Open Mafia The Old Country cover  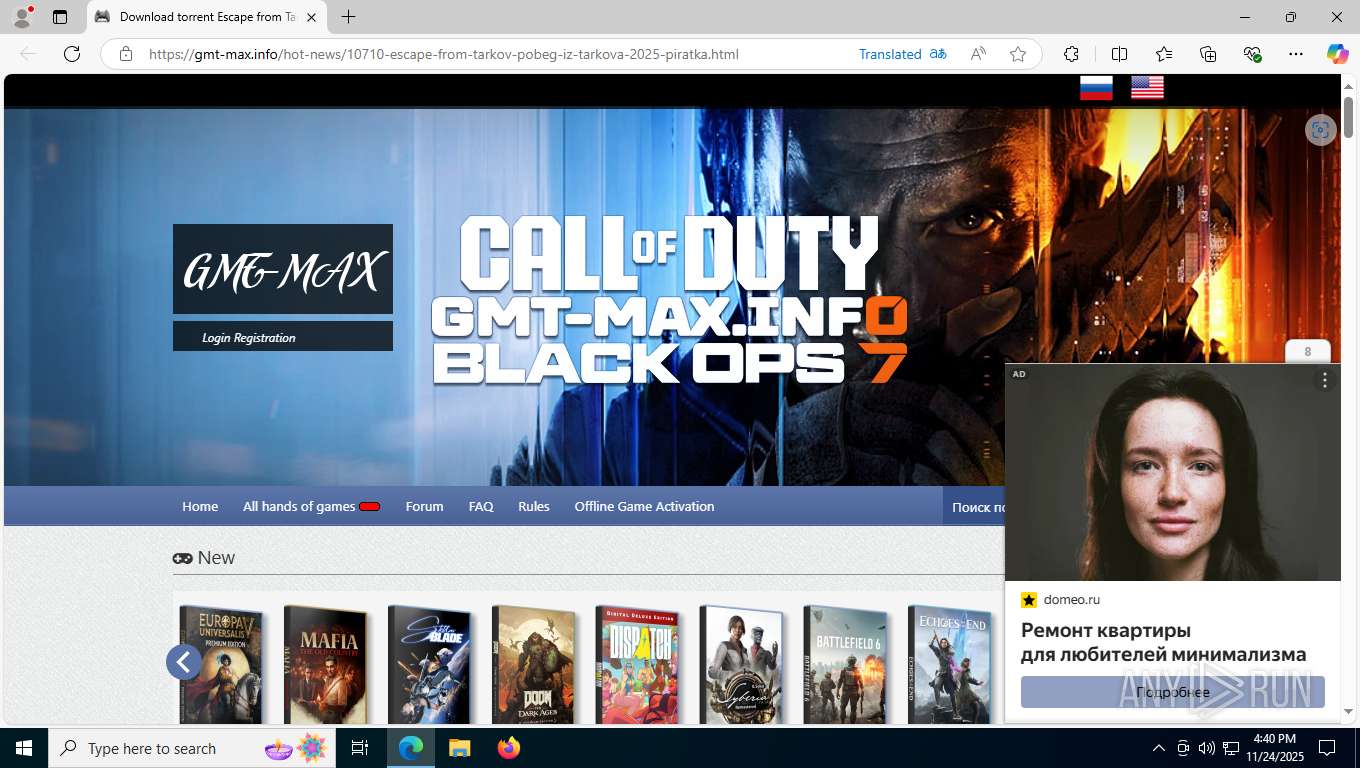click(325, 665)
